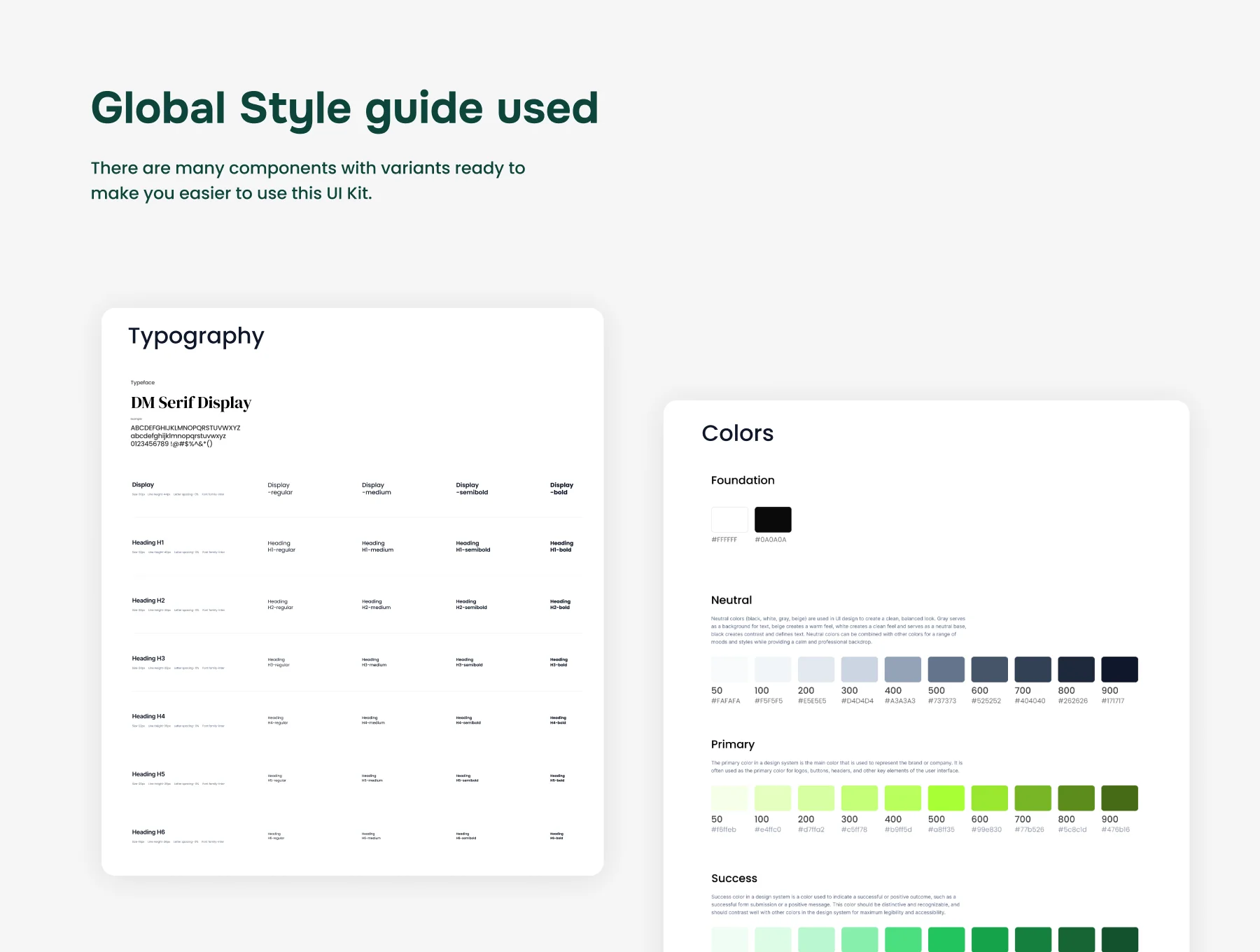Click the 'Global Style guide used' title

click(345, 109)
